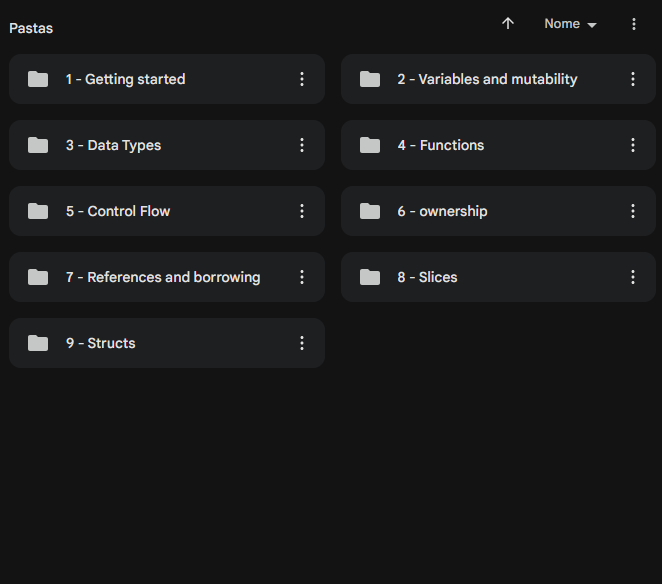This screenshot has width=662, height=584.
Task: Select the '1 - Getting started' folder name
Action: click(125, 79)
